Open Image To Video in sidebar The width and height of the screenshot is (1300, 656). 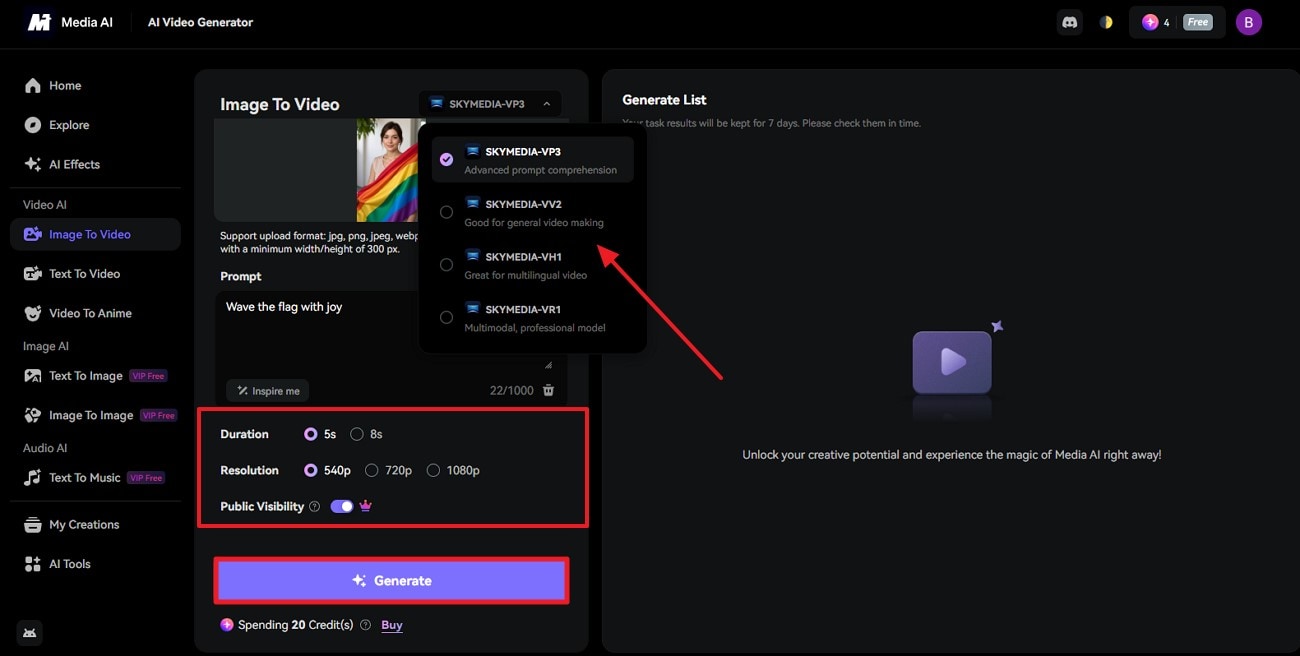[95, 234]
